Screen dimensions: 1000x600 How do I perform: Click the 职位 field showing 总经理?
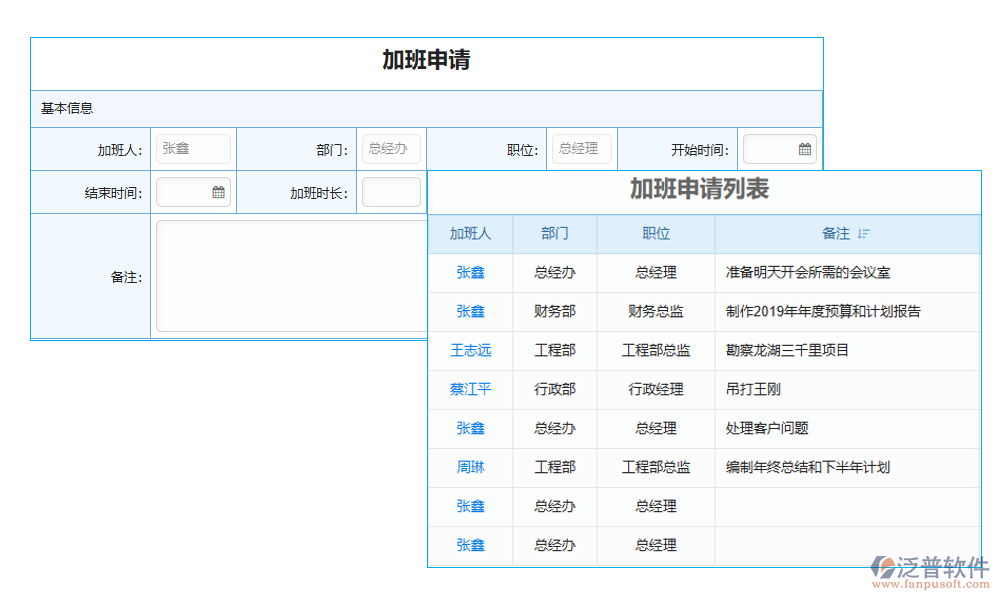coord(582,148)
